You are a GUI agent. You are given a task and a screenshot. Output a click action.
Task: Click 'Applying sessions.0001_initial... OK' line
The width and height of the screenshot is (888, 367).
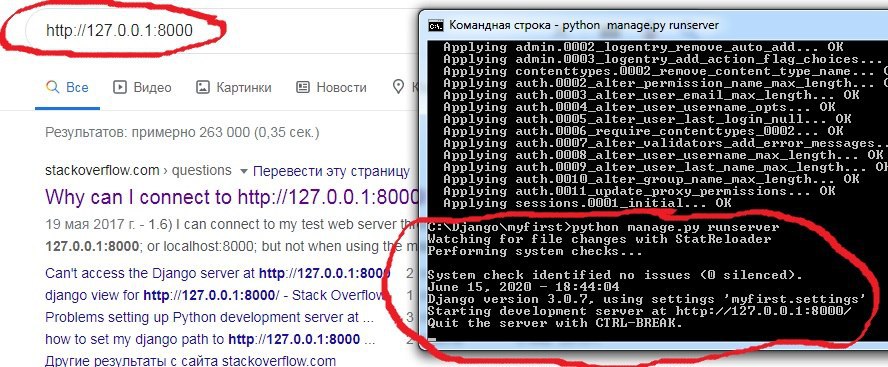pyautogui.click(x=587, y=203)
